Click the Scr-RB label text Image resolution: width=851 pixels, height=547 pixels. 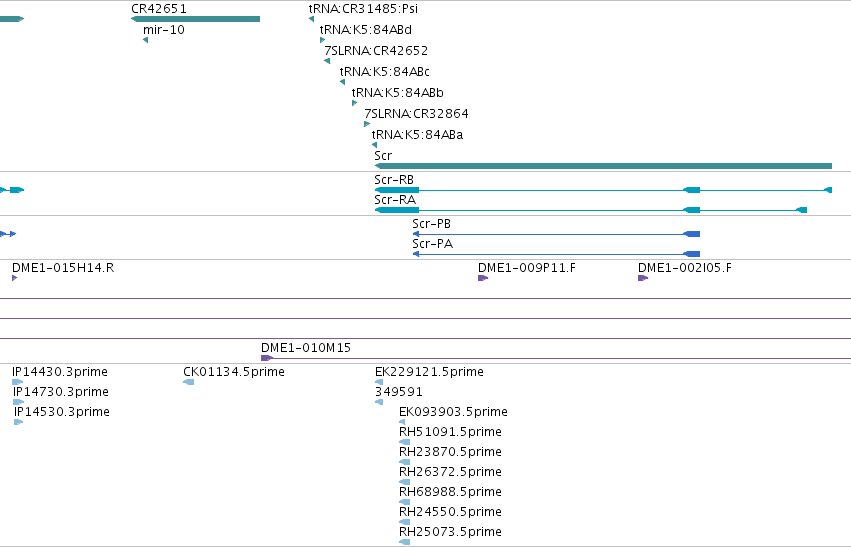click(394, 180)
